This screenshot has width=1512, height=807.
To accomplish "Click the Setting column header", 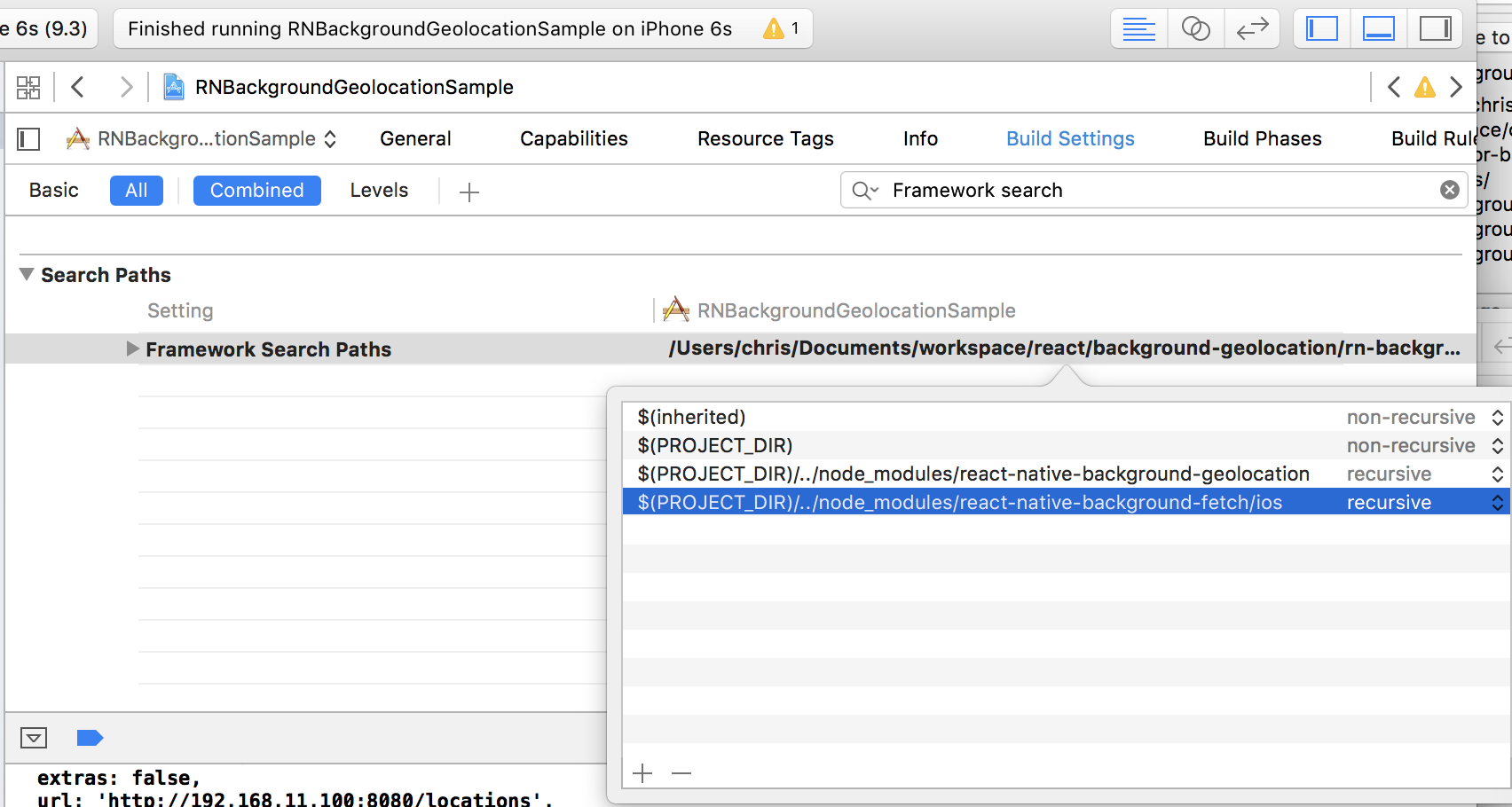I will coord(180,310).
